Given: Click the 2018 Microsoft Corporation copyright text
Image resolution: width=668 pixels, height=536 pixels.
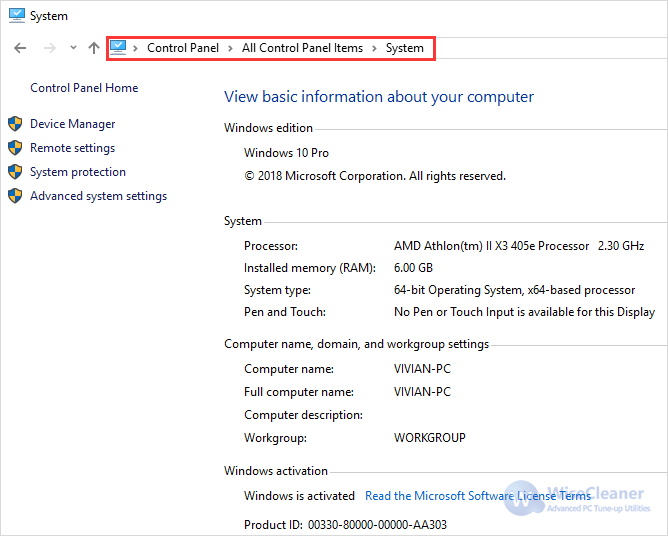Looking at the screenshot, I should coord(375,176).
